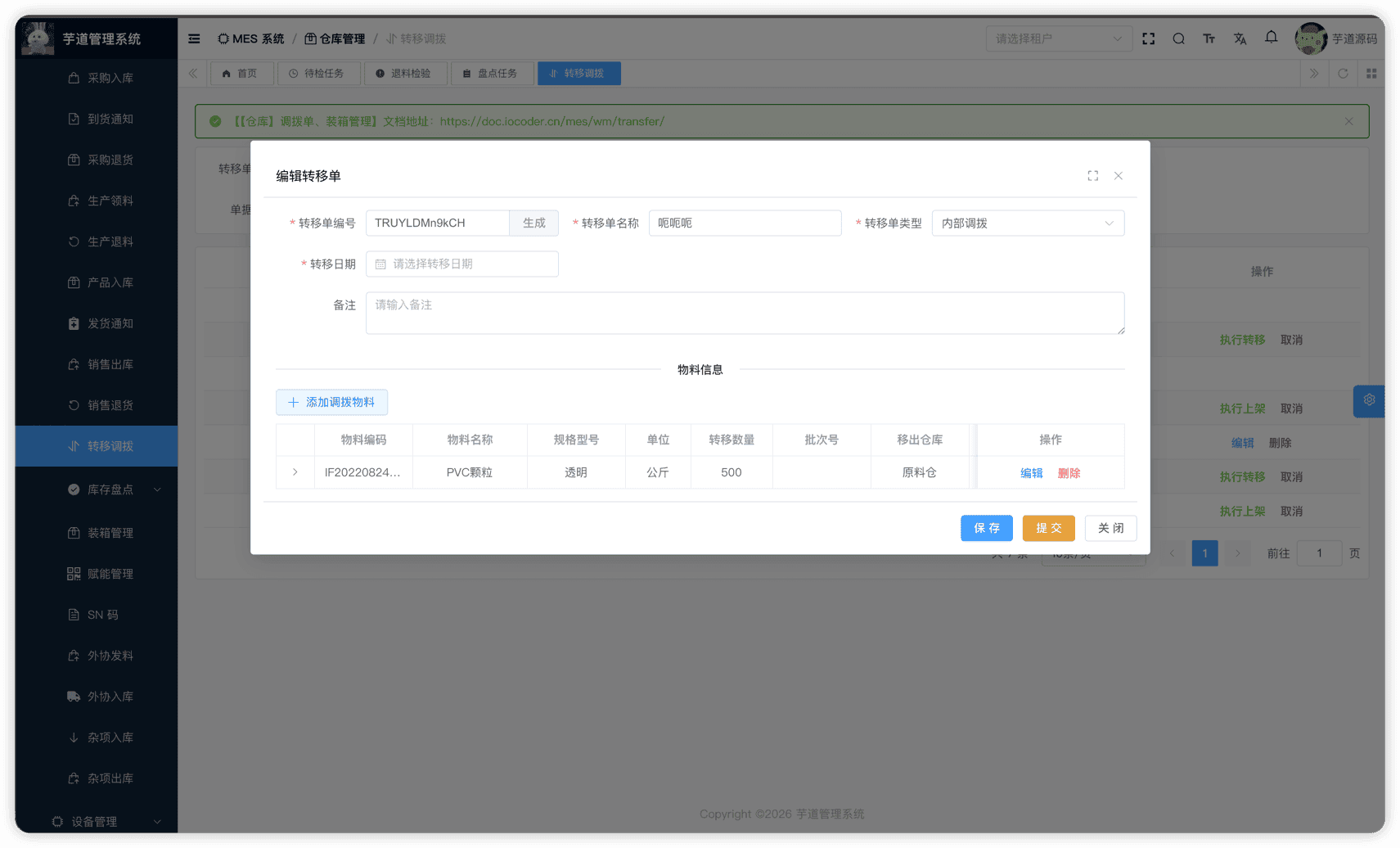Click 添加调拨物料 button
1400x848 pixels.
tap(331, 402)
